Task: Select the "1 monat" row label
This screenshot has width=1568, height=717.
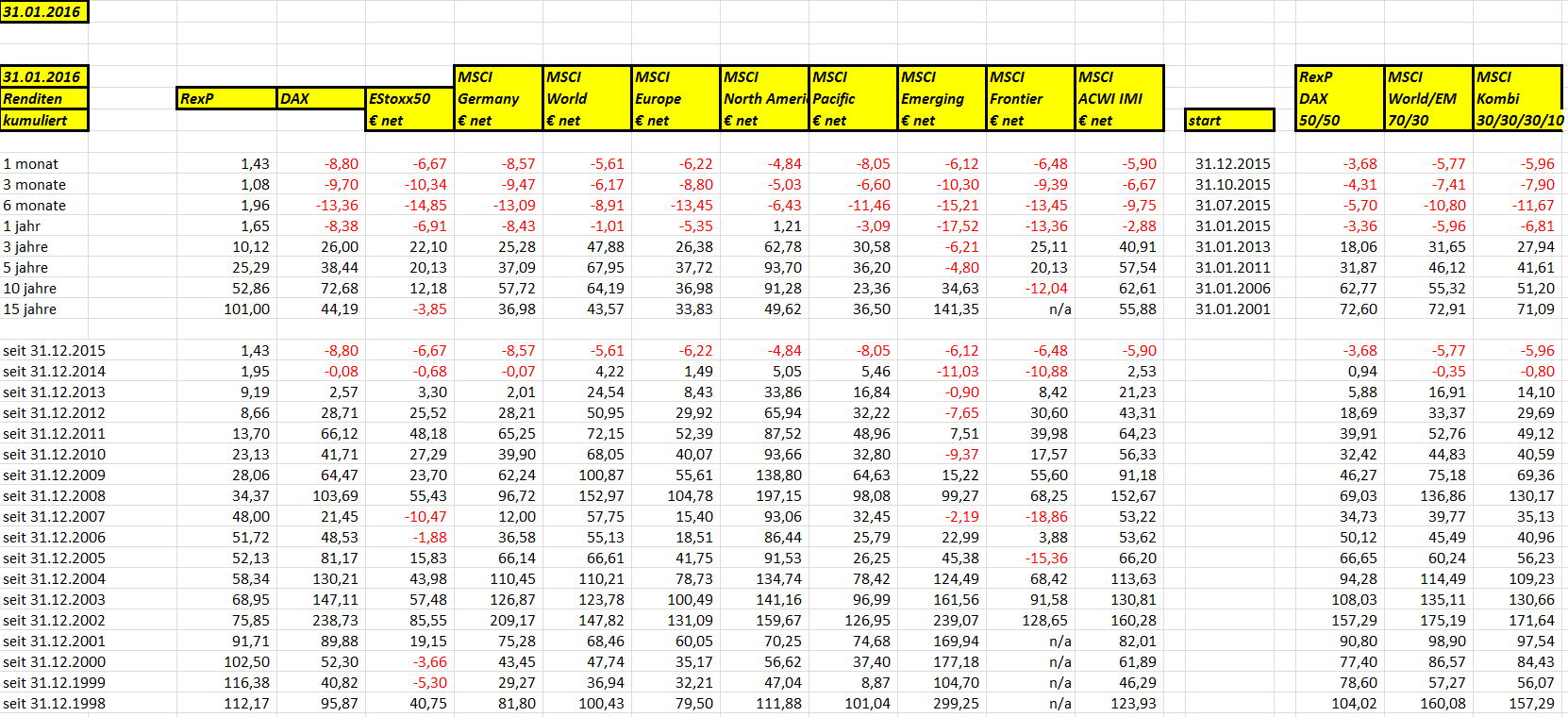Action: pos(30,164)
